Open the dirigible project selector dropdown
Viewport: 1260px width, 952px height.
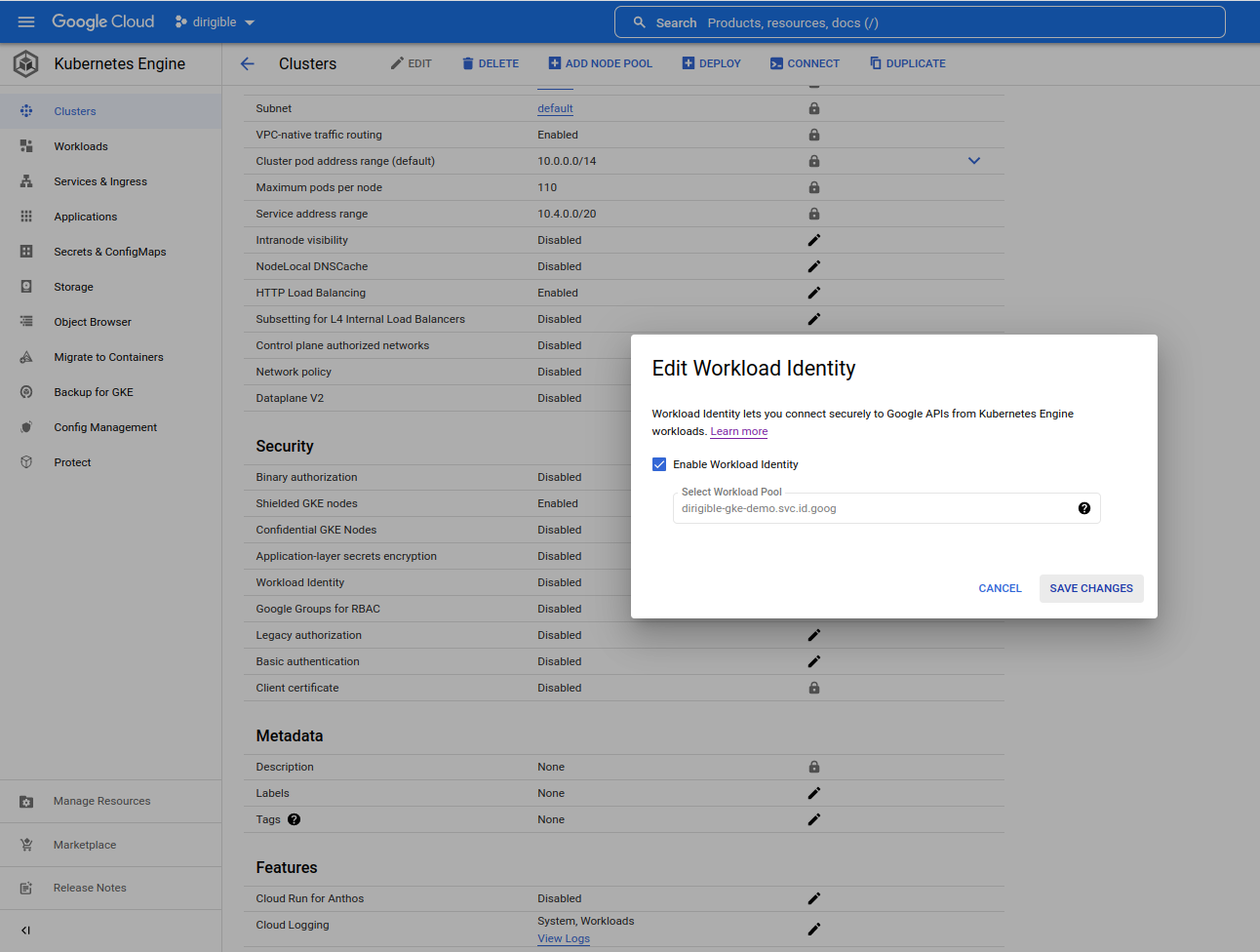pos(215,21)
